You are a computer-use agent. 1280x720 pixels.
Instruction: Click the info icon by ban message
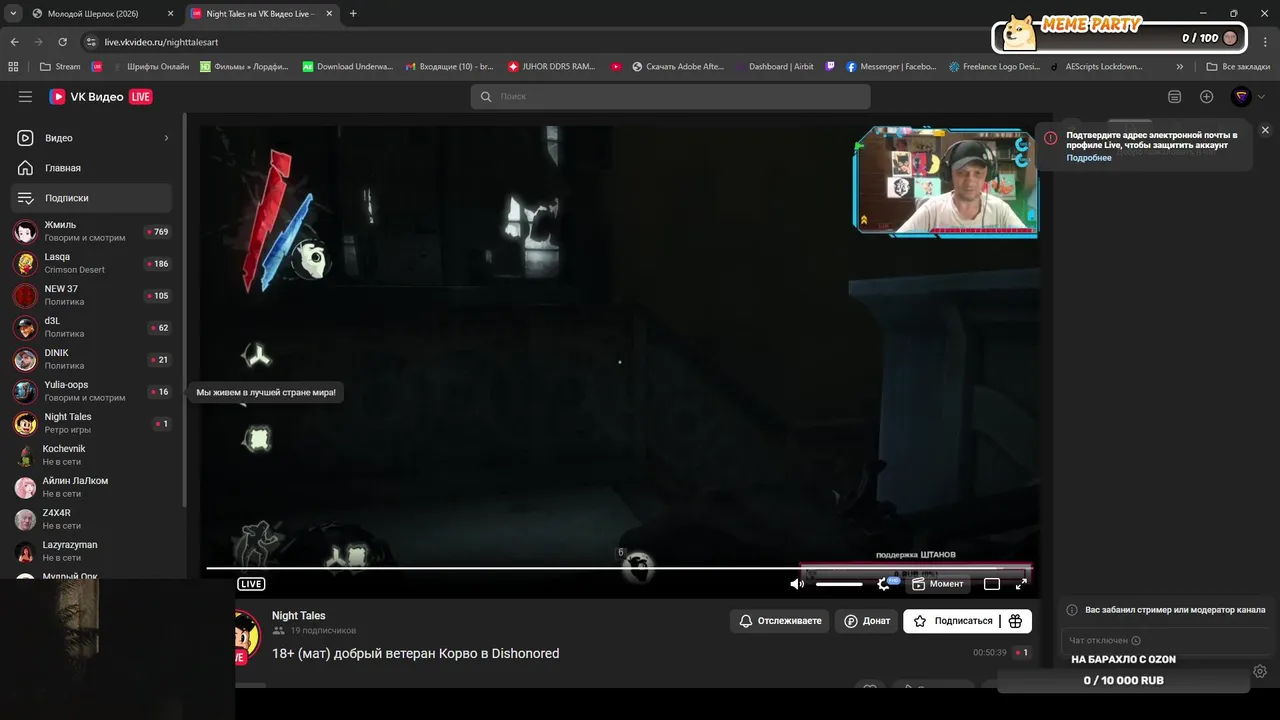[x=1072, y=610]
